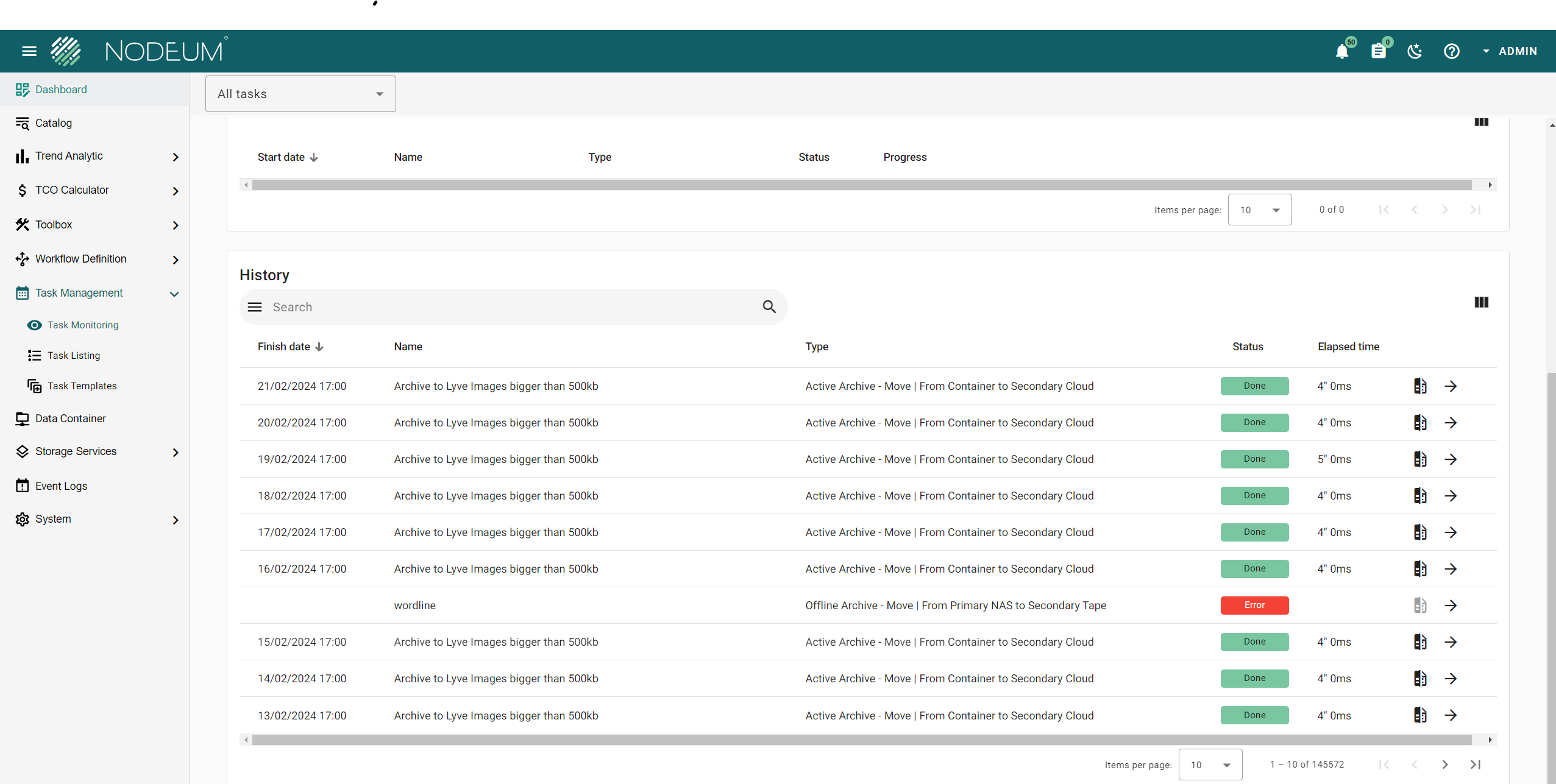Click the clipboard tasks icon in header
Image resolution: width=1556 pixels, height=784 pixels.
(1378, 51)
